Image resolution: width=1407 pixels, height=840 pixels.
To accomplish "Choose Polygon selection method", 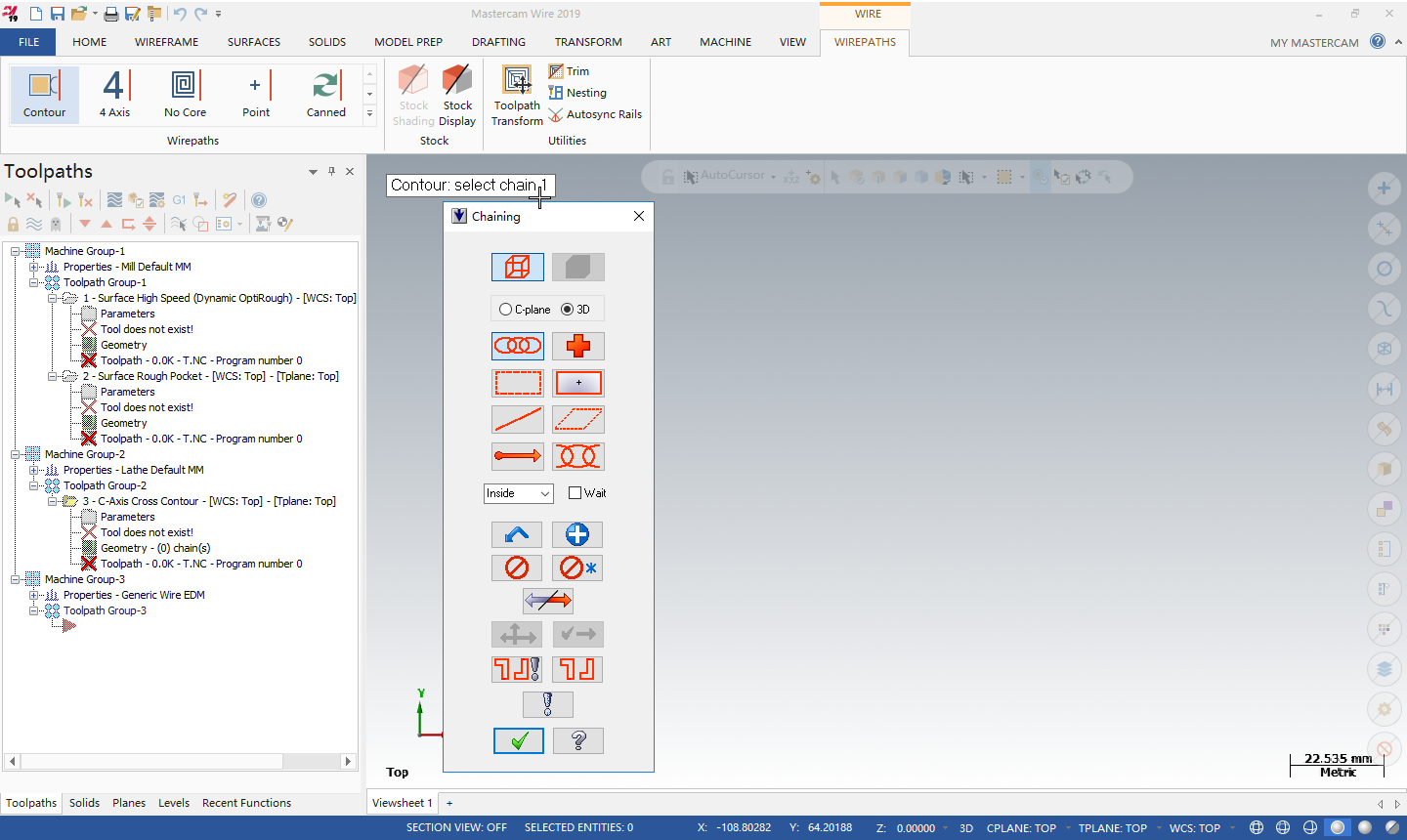I will click(578, 420).
